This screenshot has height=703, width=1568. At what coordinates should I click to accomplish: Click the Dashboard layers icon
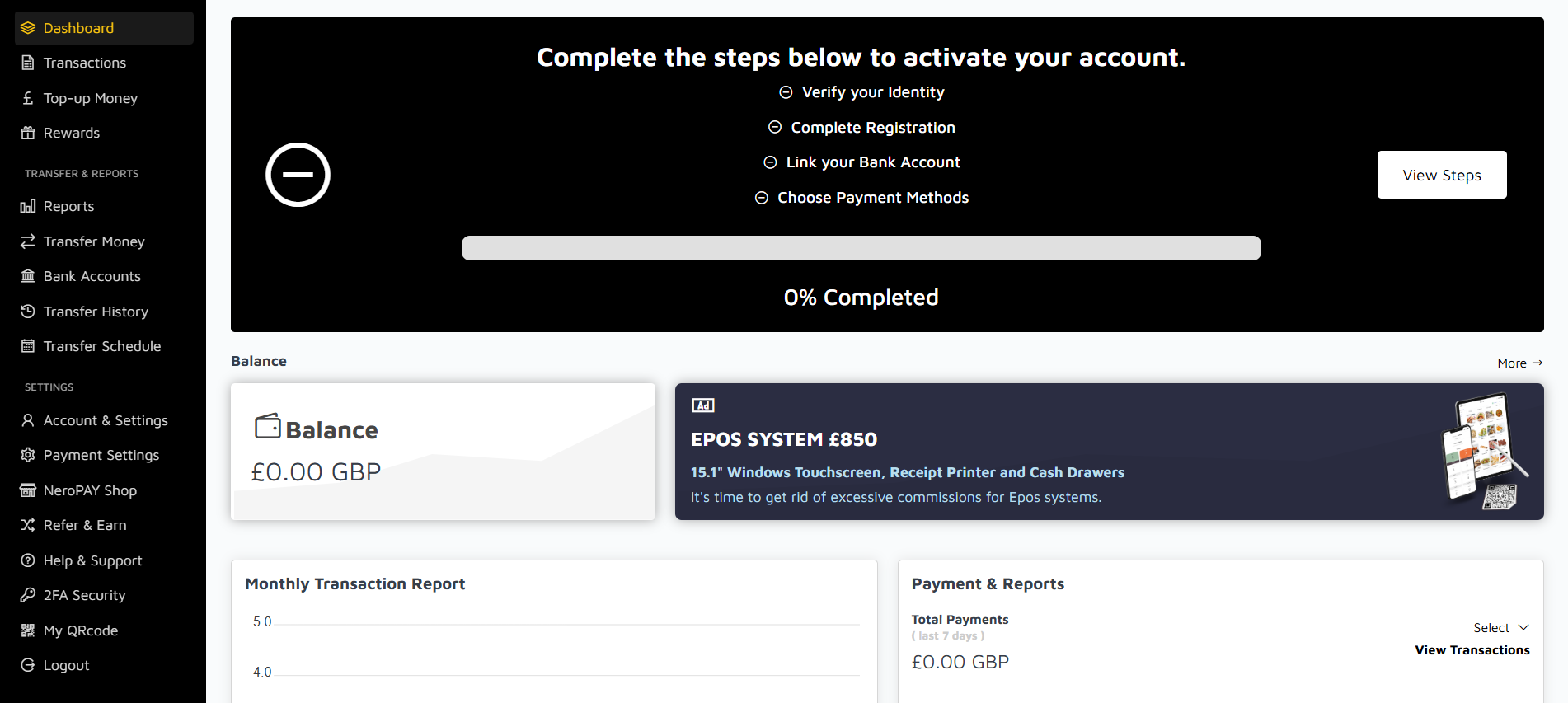pyautogui.click(x=28, y=28)
